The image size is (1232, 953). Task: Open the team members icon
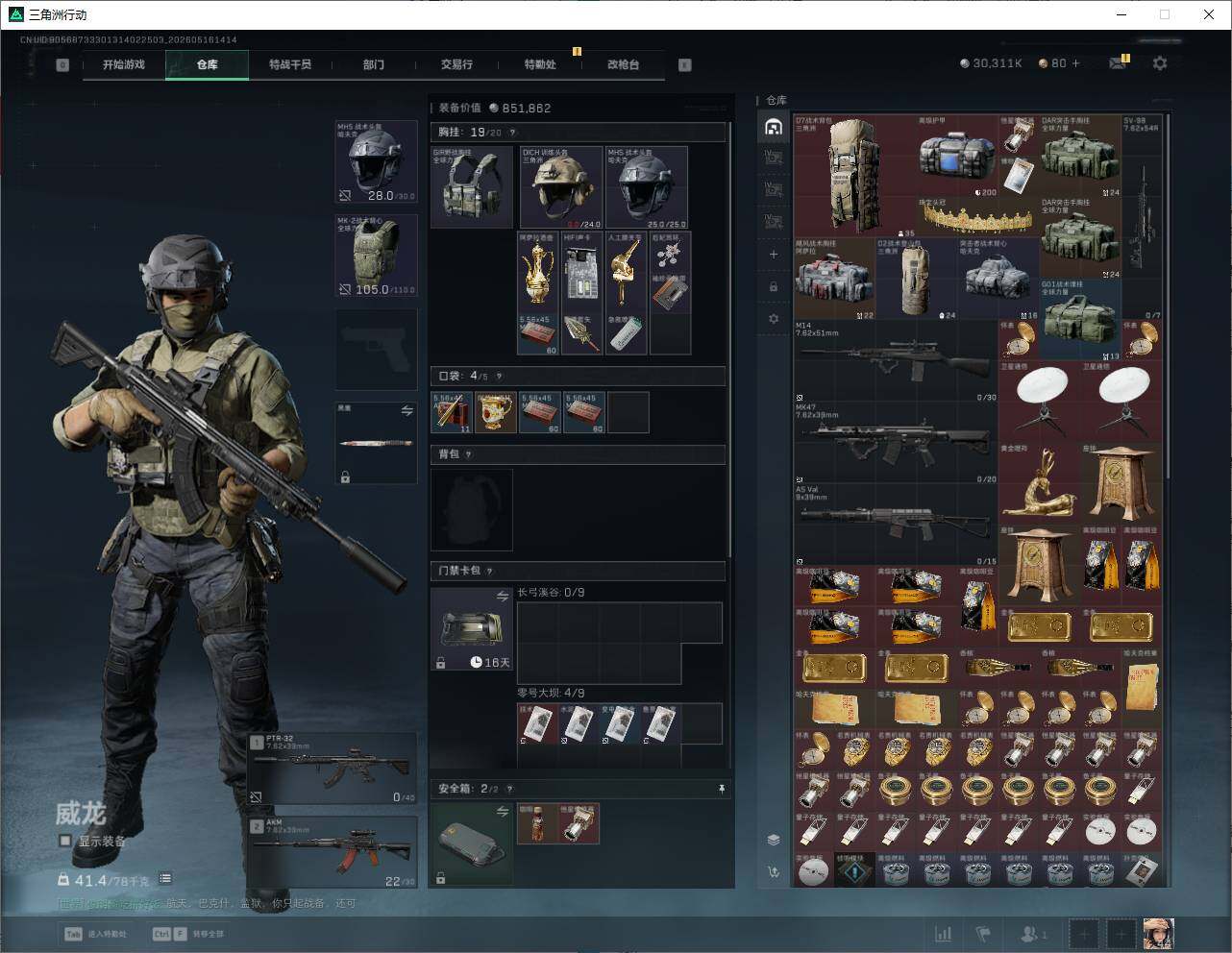(1034, 934)
